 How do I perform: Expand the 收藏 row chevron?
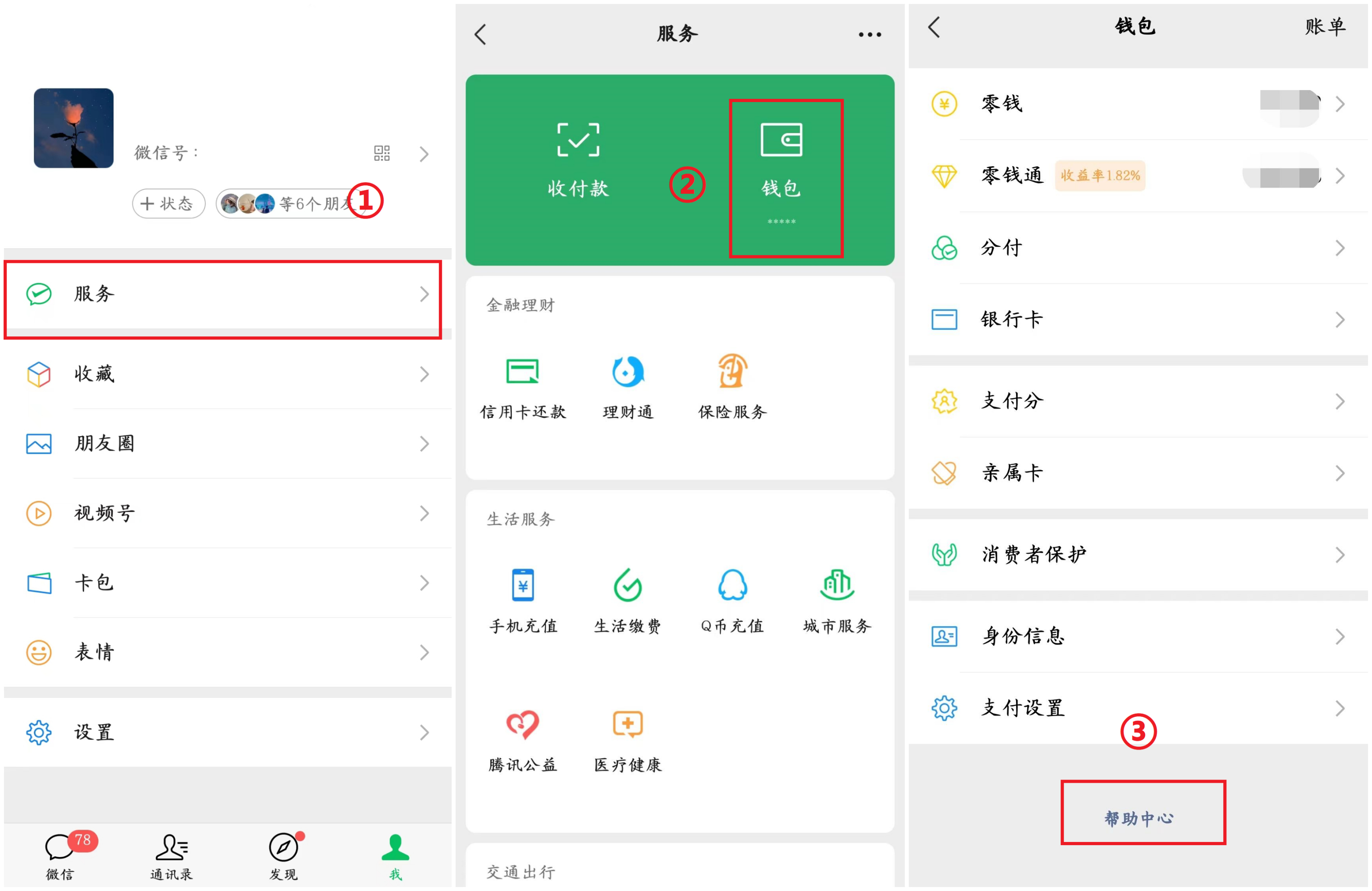pos(424,374)
